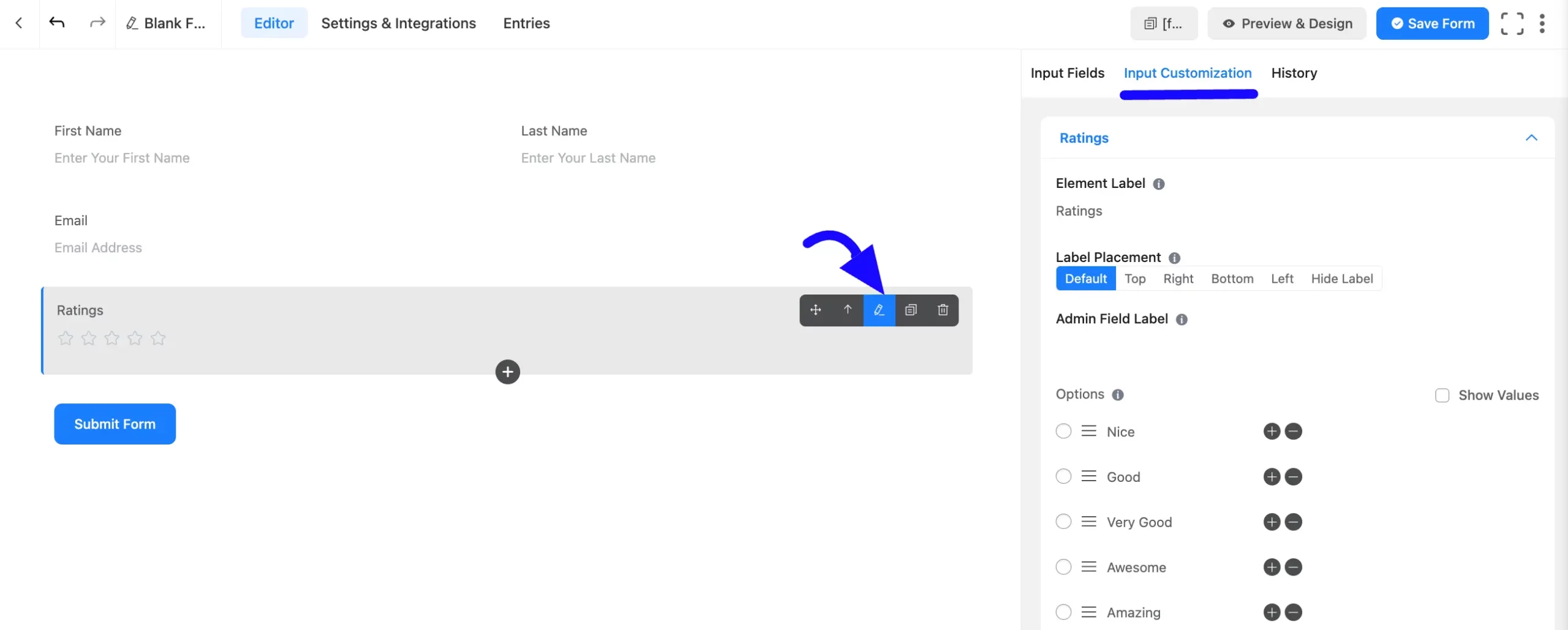Open Preview & Design

click(1287, 23)
